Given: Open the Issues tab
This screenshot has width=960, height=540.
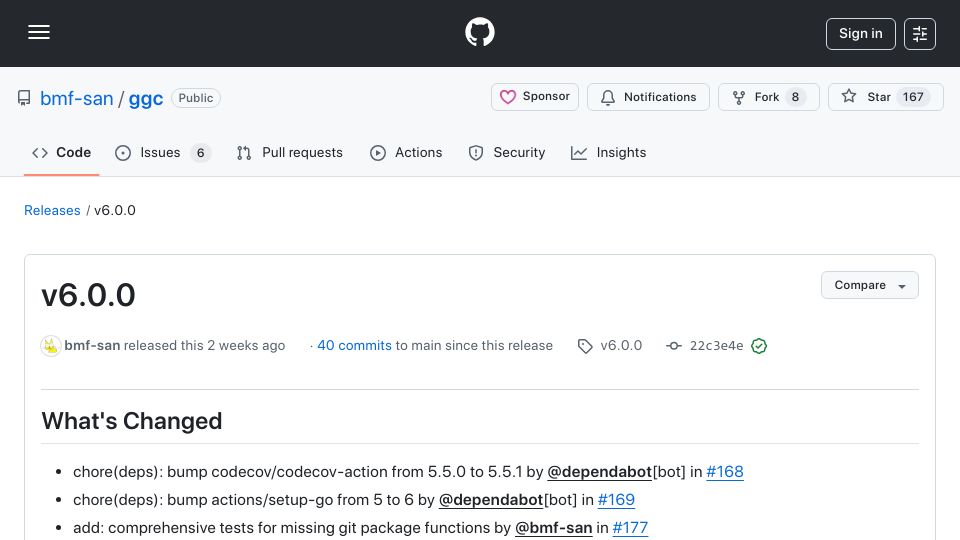Looking at the screenshot, I should [162, 152].
